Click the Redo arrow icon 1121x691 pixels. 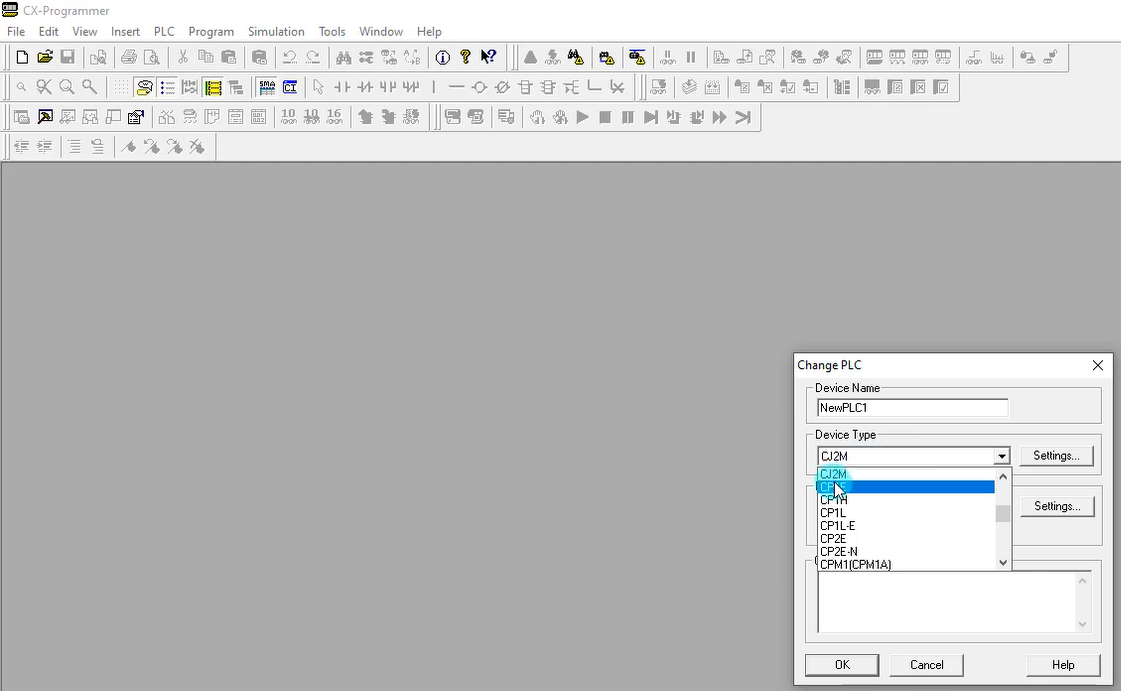(312, 57)
